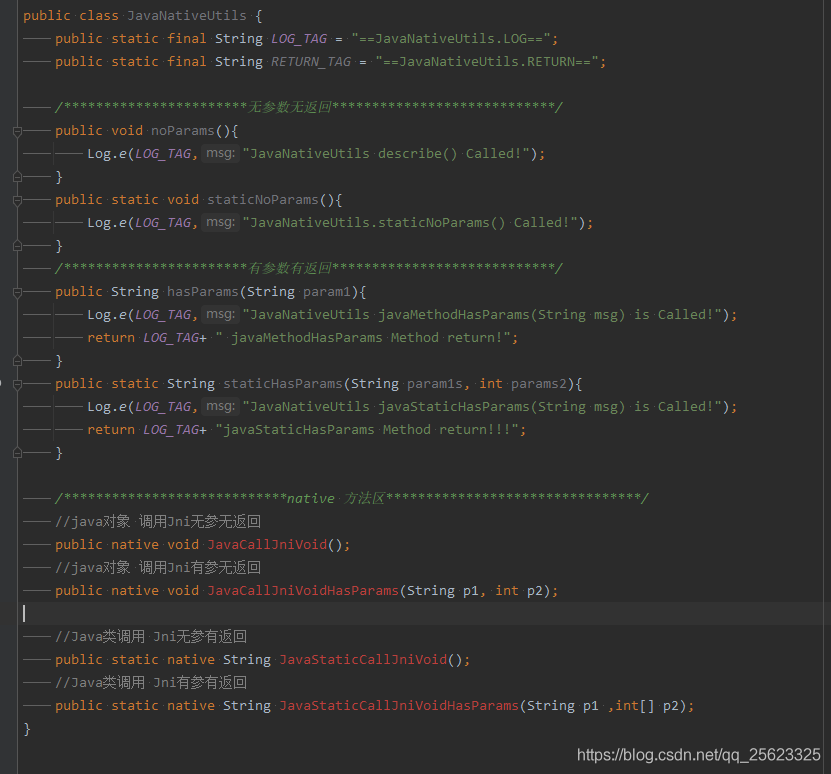Click the 无参数无返回 section comment

tap(309, 107)
